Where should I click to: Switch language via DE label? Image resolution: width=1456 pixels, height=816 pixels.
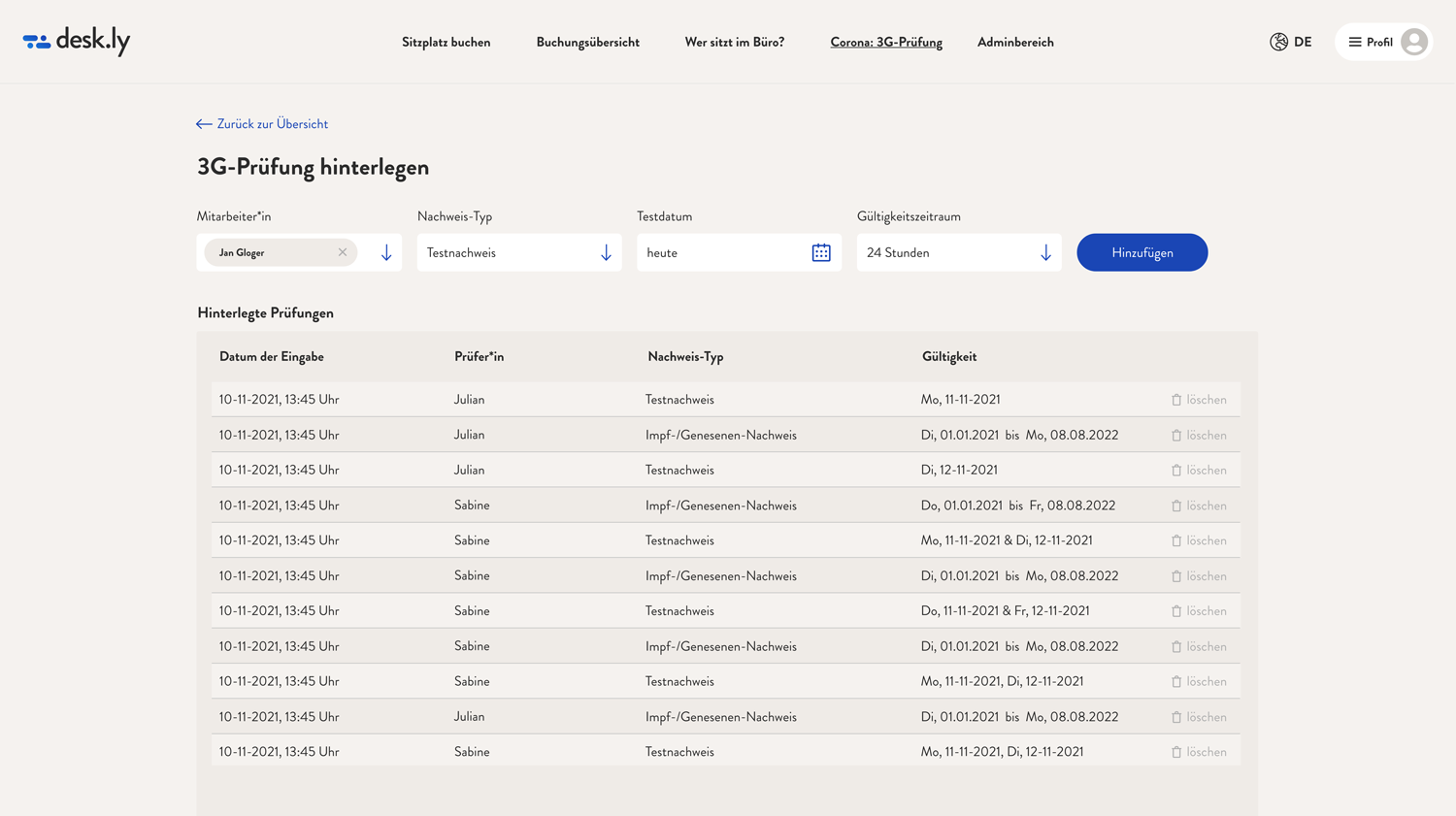click(x=1303, y=42)
